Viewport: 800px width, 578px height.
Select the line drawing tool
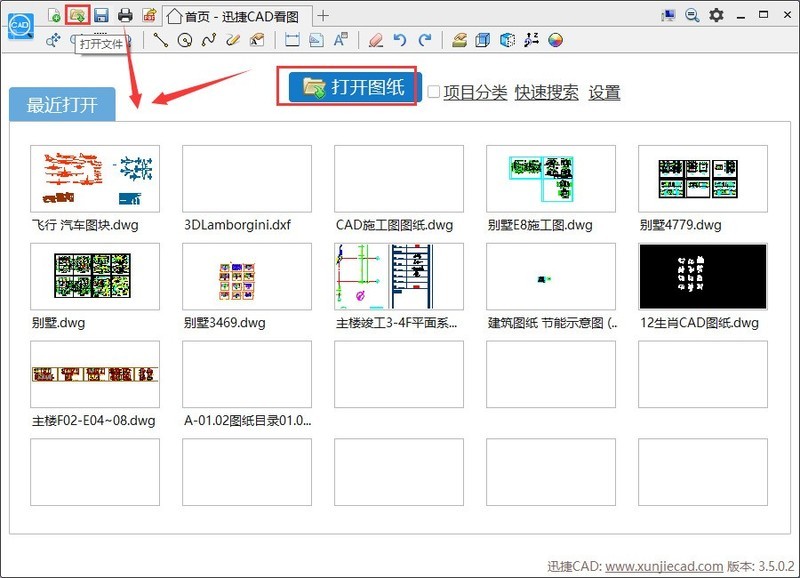160,40
